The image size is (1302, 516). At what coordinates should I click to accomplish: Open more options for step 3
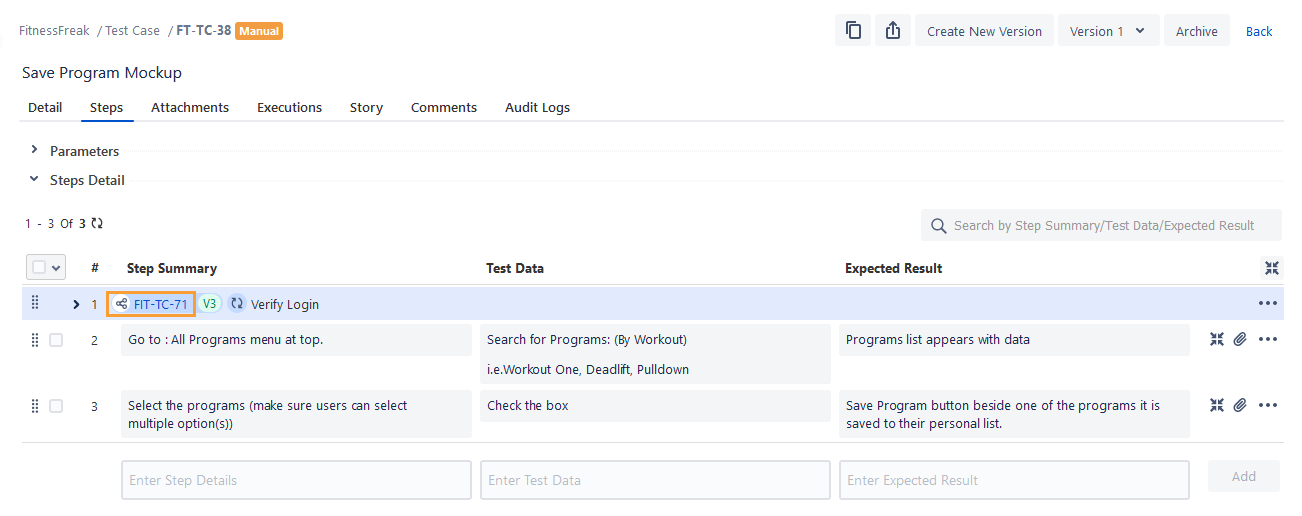pyautogui.click(x=1268, y=405)
